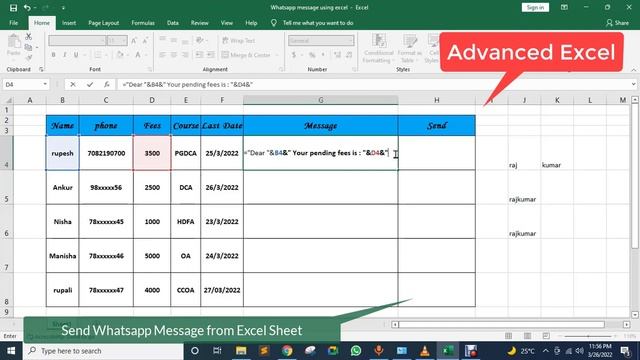Click the Share button

[x=617, y=23]
